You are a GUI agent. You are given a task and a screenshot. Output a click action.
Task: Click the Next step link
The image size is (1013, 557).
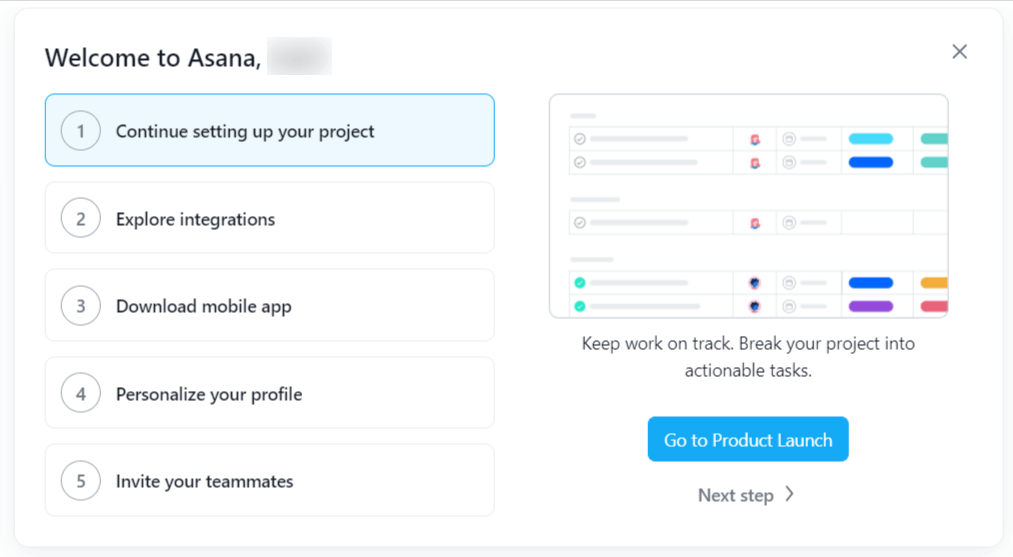coord(736,495)
